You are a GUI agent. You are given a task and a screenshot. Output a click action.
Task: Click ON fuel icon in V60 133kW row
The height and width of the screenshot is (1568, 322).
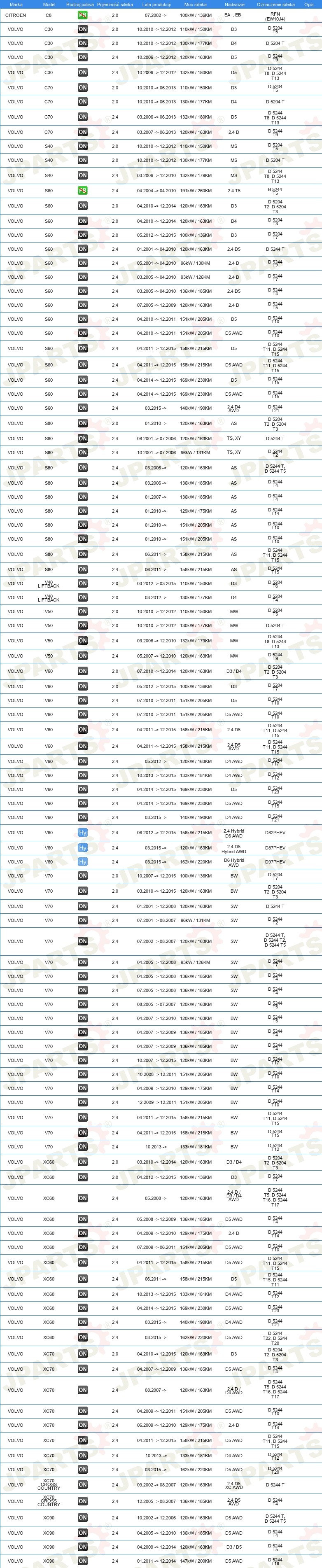point(82,775)
